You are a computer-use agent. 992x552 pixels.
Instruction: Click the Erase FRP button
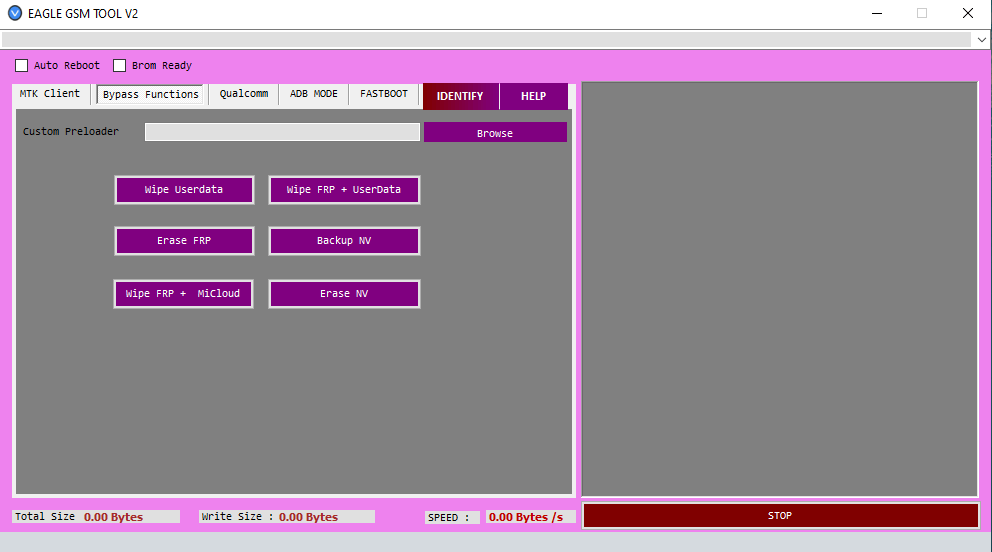184,241
